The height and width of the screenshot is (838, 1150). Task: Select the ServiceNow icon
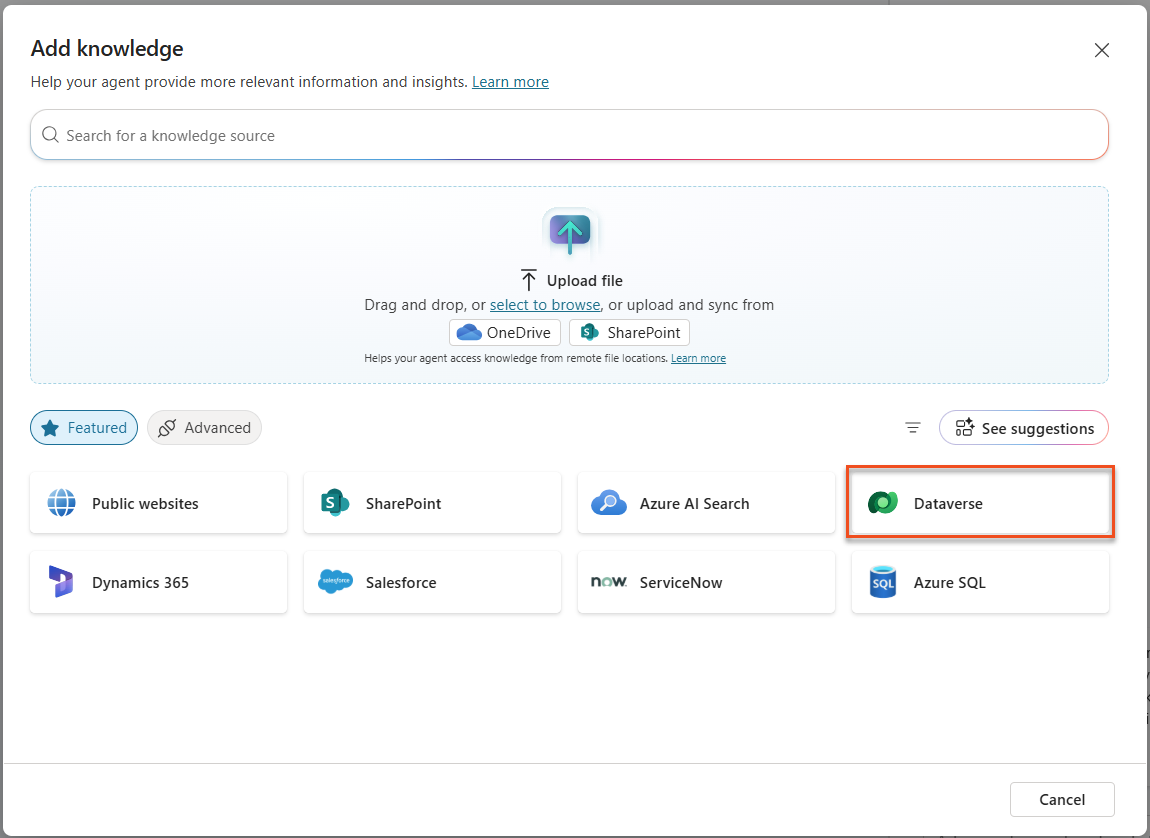coord(609,582)
